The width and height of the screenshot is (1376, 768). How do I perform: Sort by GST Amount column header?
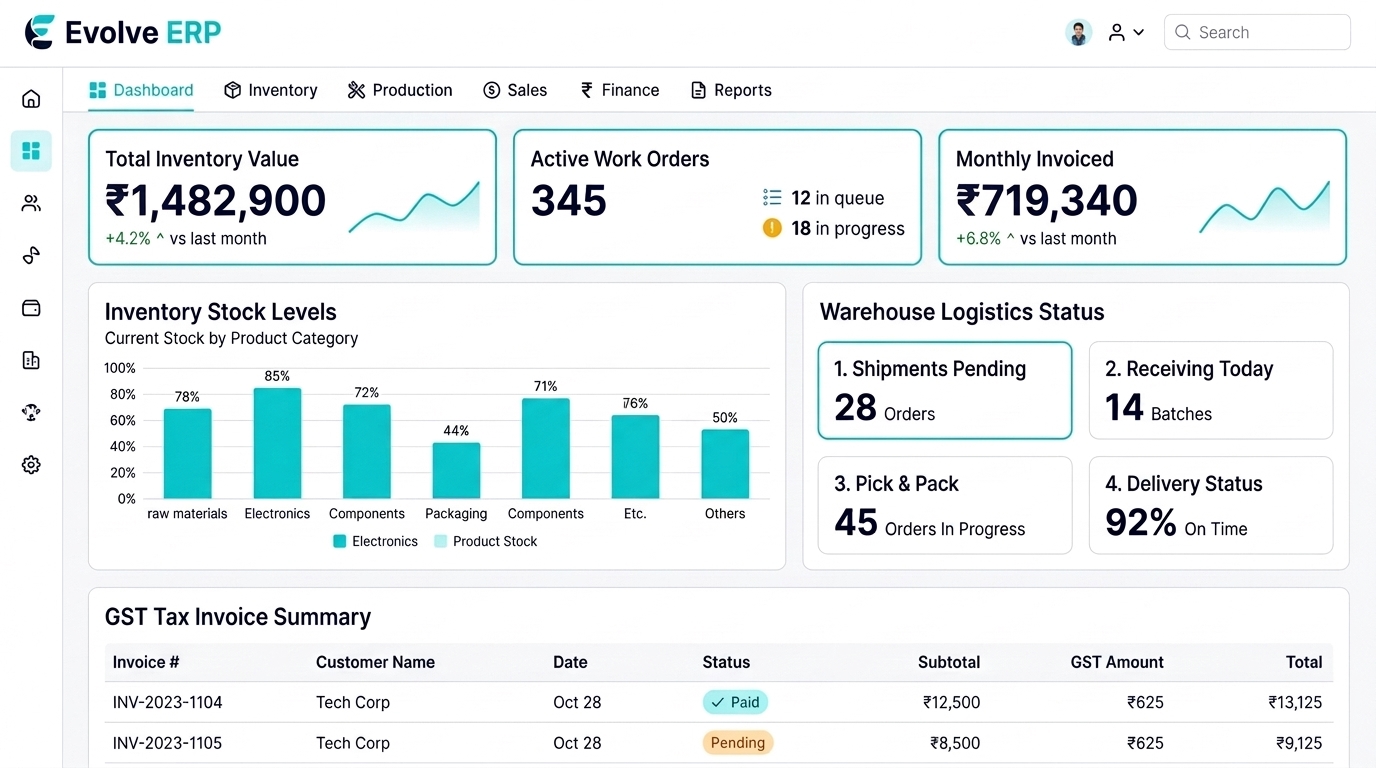tap(1117, 662)
